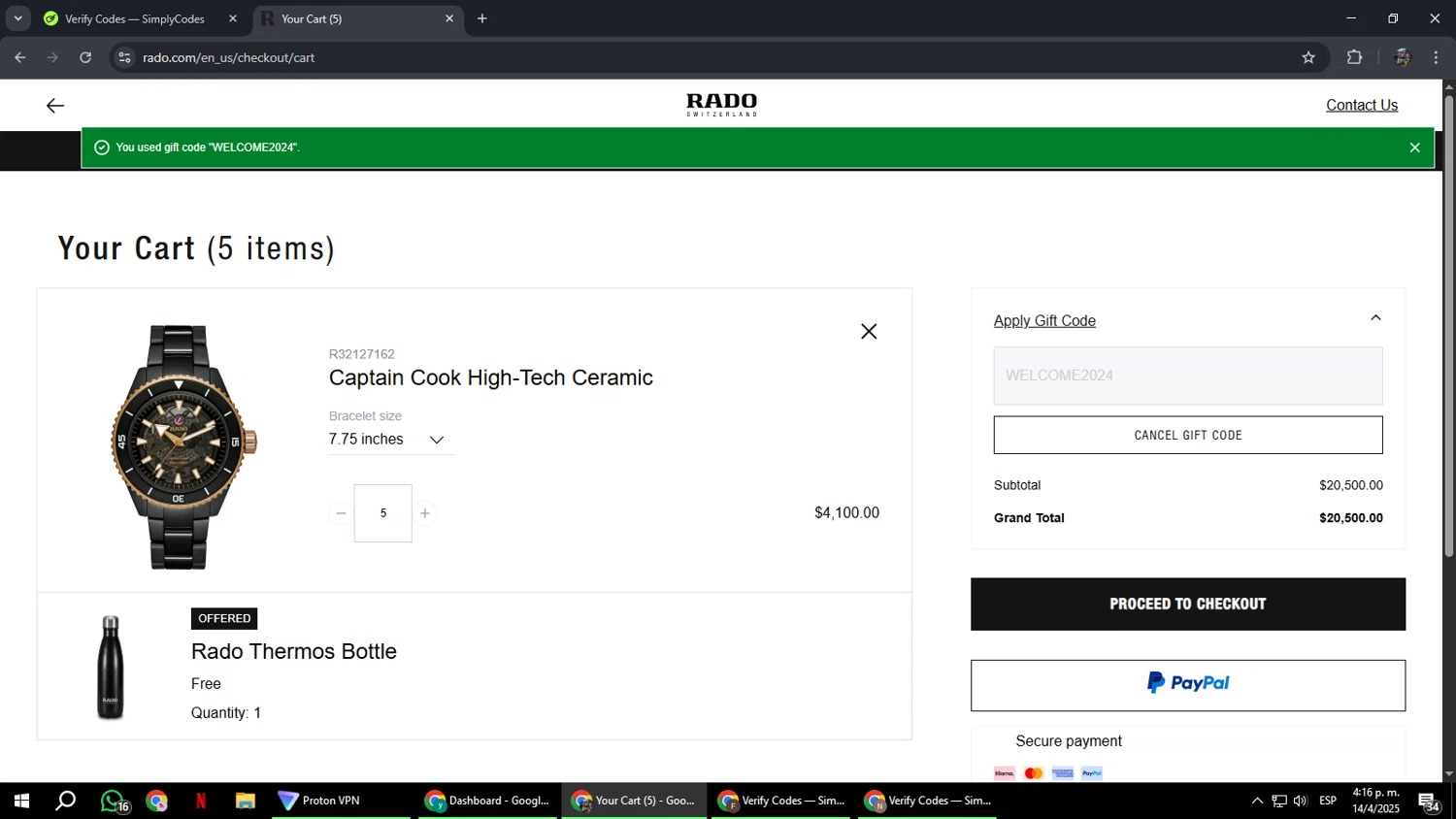Open the network icon in system tray
The image size is (1456, 819).
1279,801
